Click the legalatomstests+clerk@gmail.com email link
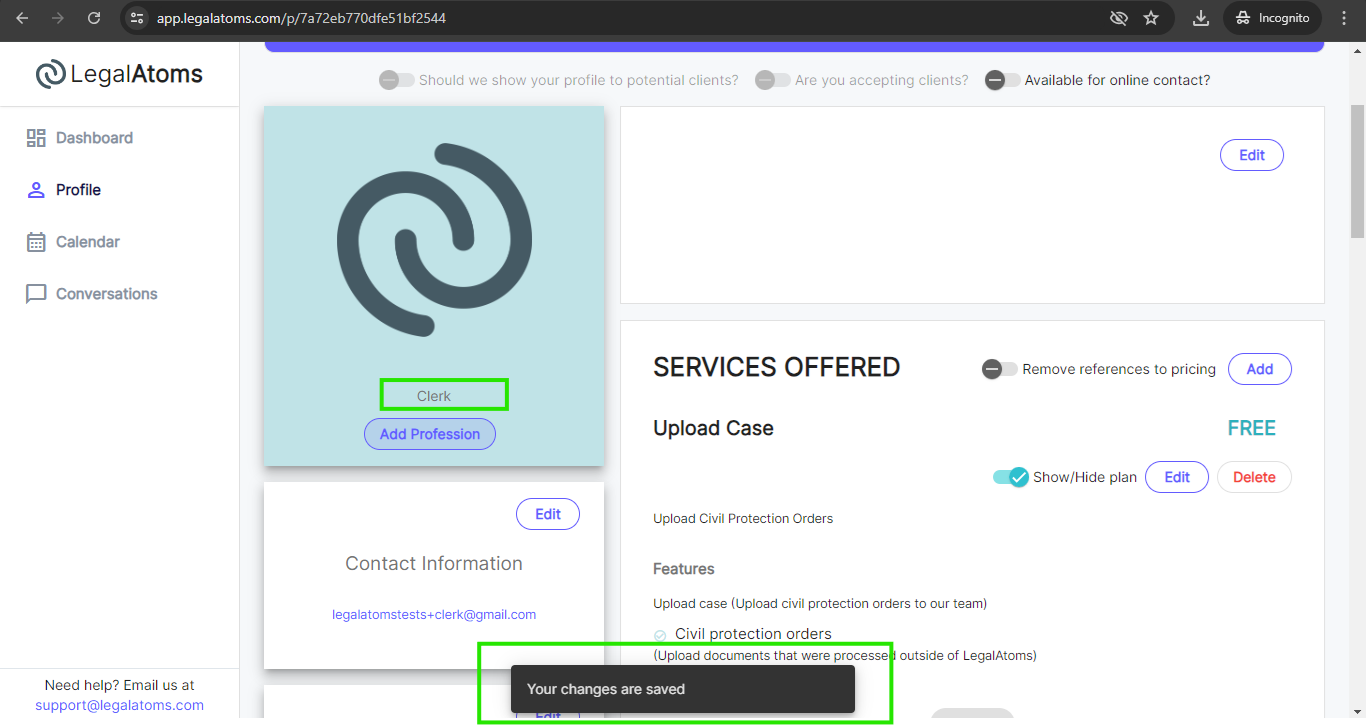The image size is (1366, 725). click(434, 615)
